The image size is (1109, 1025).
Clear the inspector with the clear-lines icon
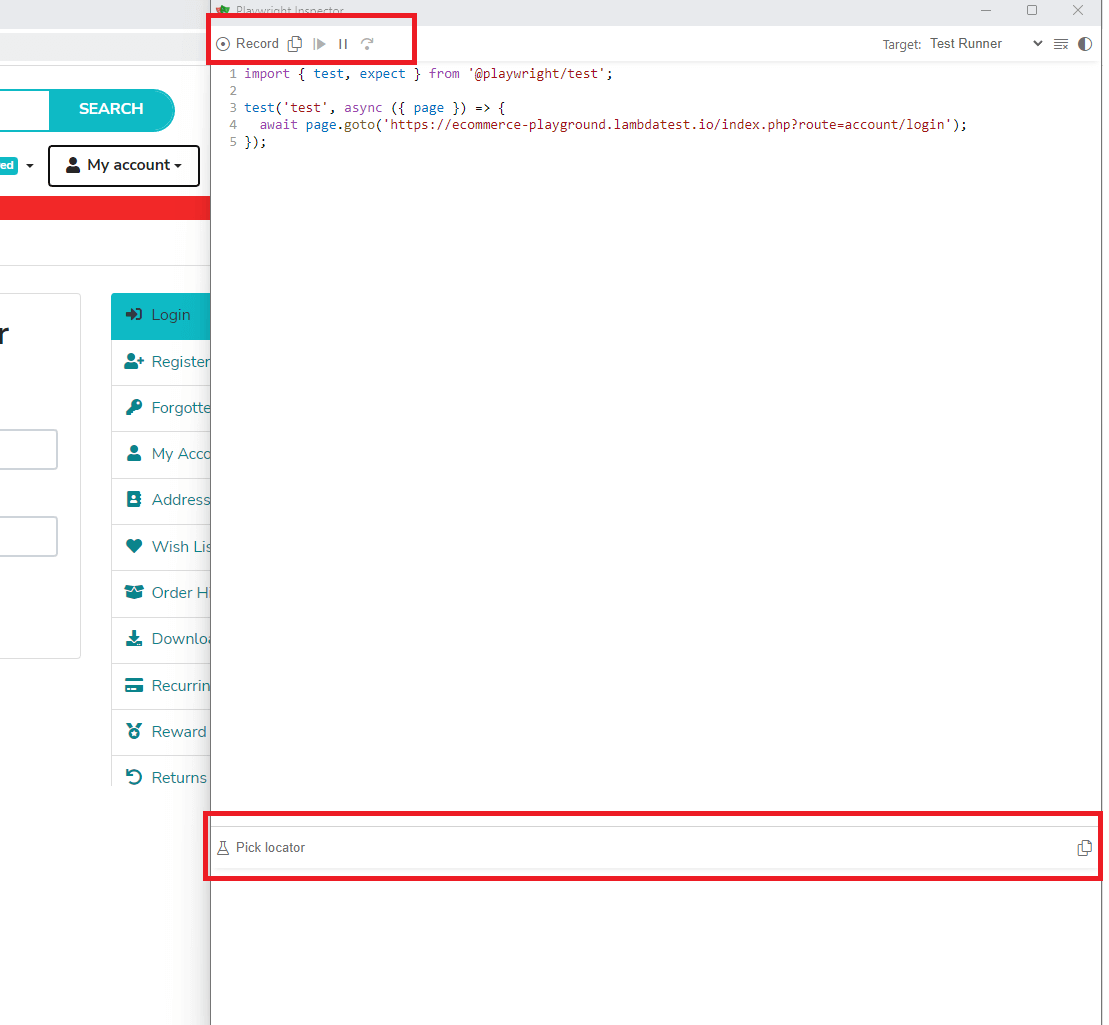click(x=1060, y=44)
